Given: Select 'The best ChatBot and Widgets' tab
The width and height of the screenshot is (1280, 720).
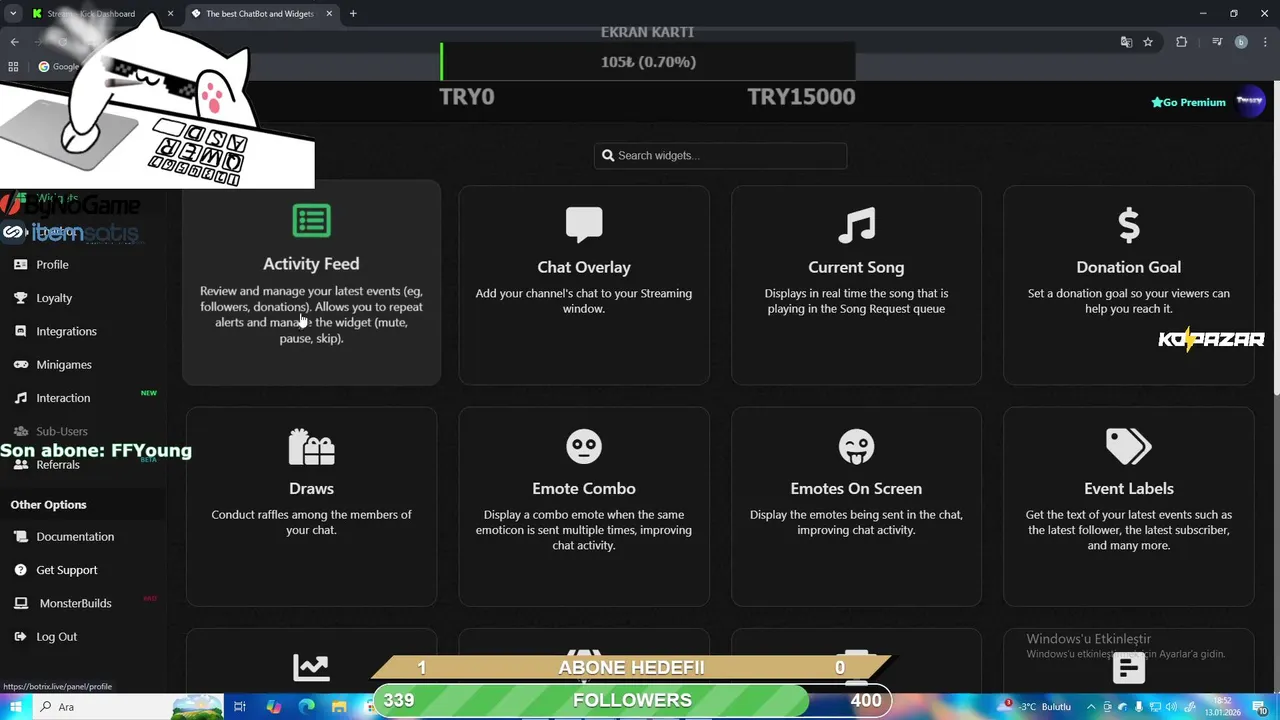Looking at the screenshot, I should pos(262,14).
